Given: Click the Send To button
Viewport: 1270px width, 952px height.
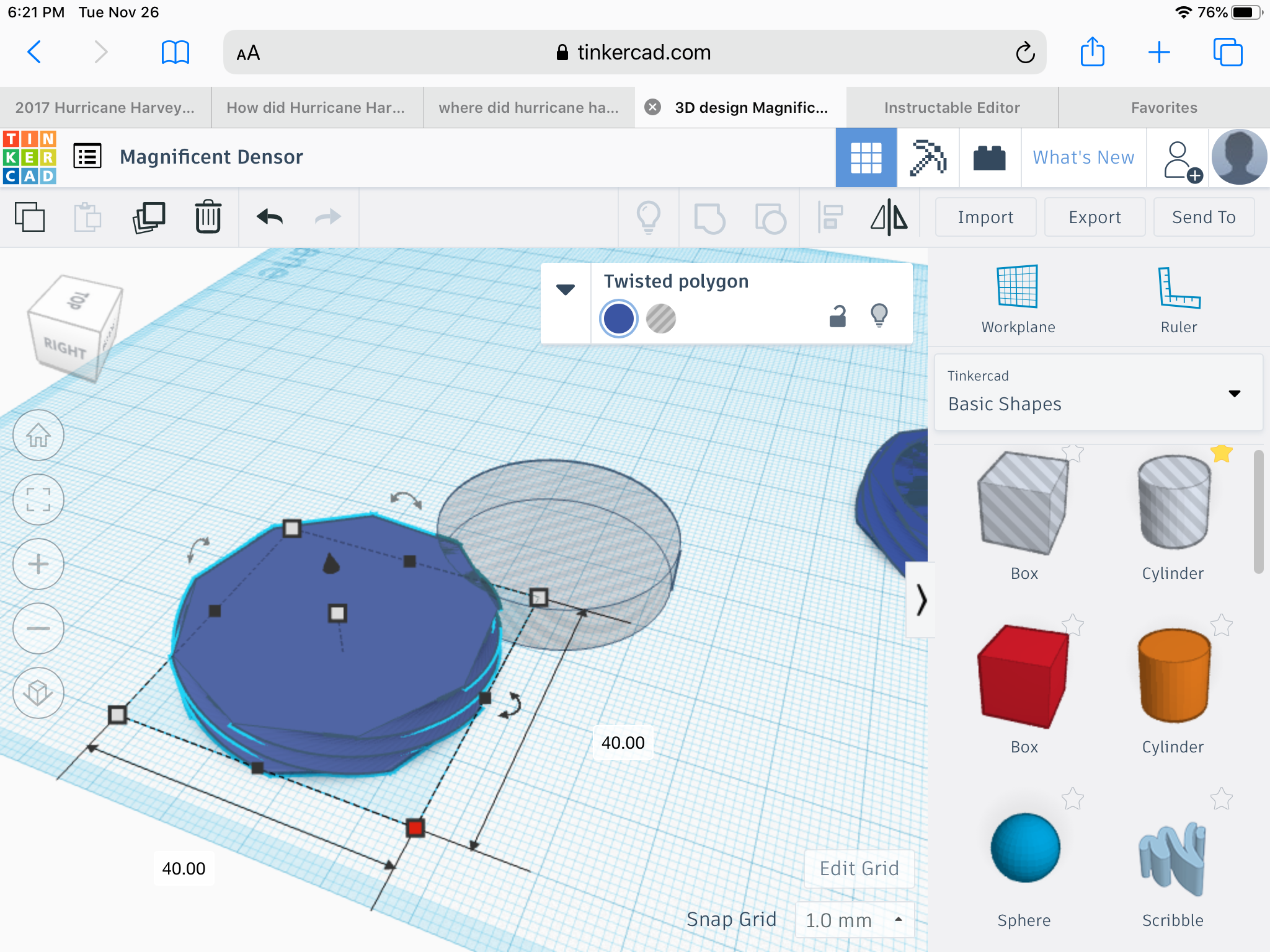Looking at the screenshot, I should [x=1204, y=217].
